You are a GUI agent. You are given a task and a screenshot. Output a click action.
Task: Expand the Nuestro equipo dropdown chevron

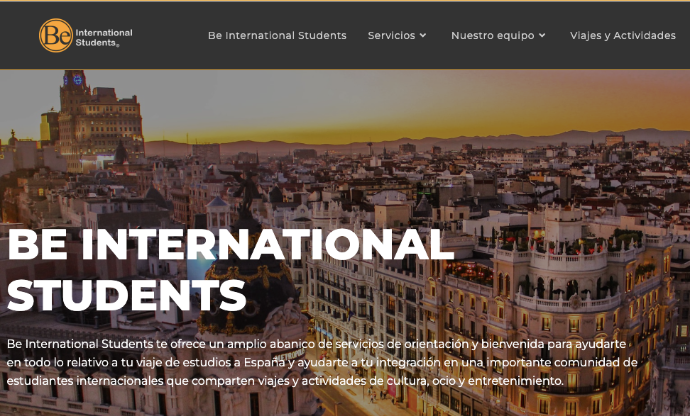click(x=542, y=35)
